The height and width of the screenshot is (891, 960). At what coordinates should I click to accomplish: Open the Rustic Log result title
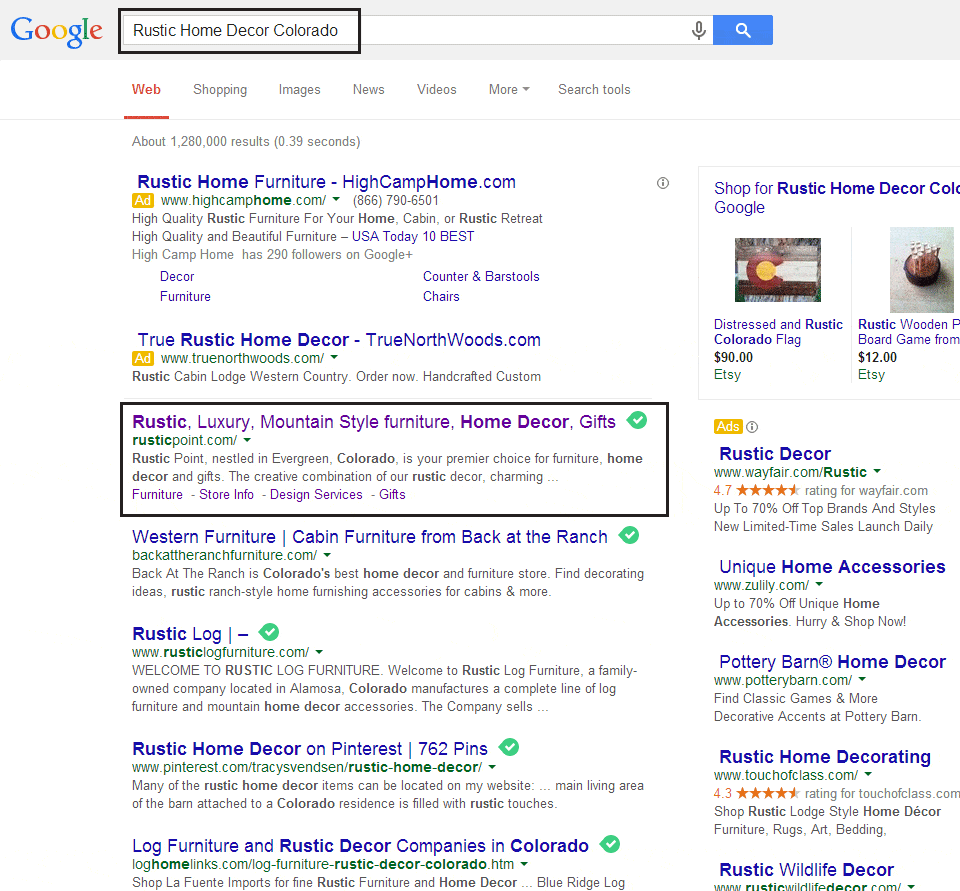pyautogui.click(x=190, y=634)
